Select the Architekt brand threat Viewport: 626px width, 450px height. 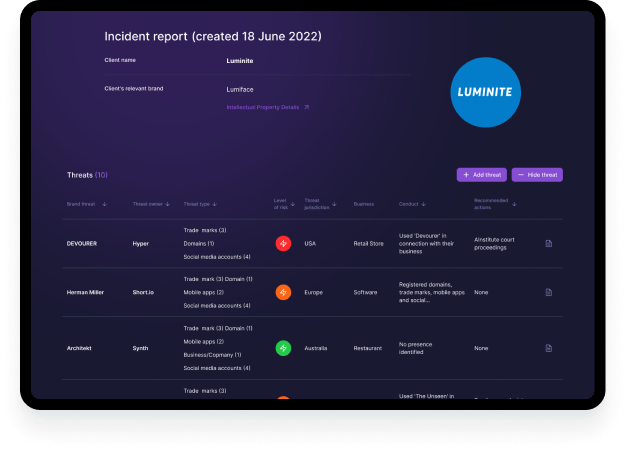point(79,348)
